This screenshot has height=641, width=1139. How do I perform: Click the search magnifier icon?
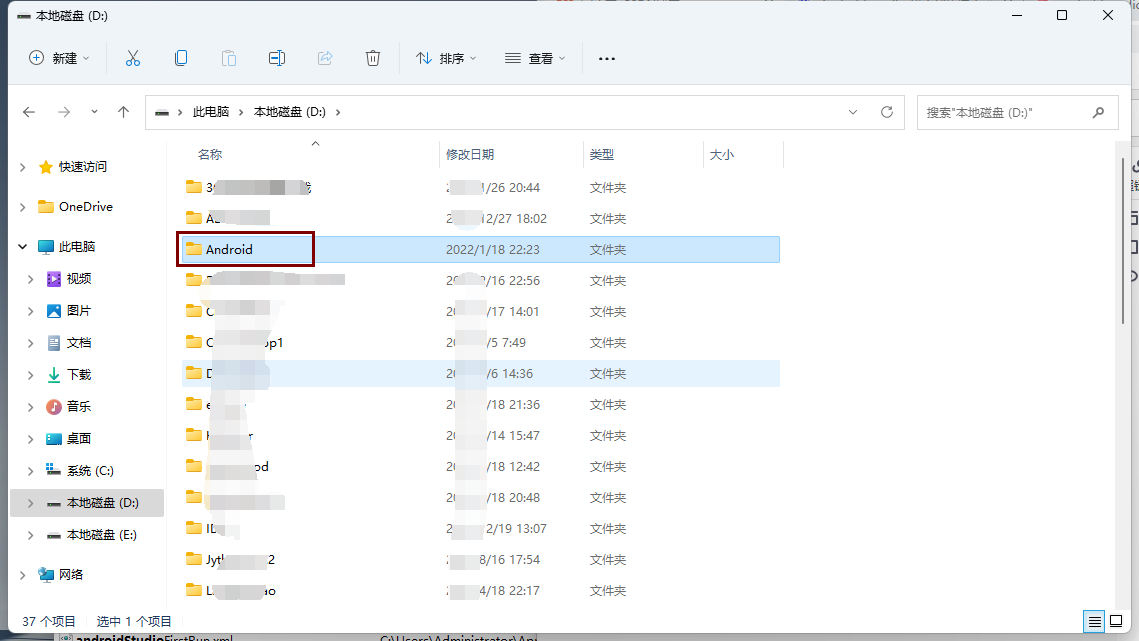pyautogui.click(x=1098, y=112)
